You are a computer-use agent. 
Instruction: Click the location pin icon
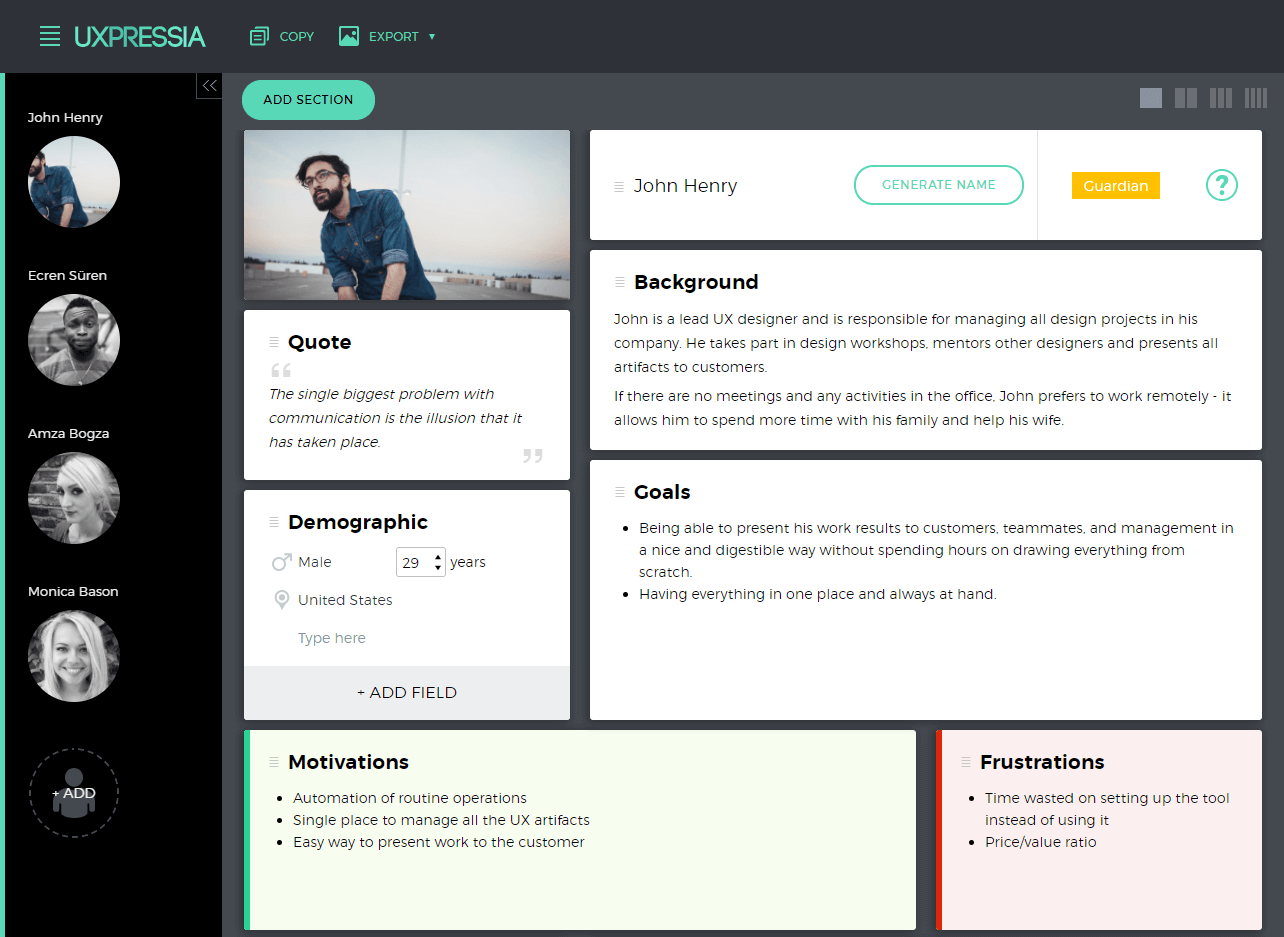pyautogui.click(x=282, y=600)
